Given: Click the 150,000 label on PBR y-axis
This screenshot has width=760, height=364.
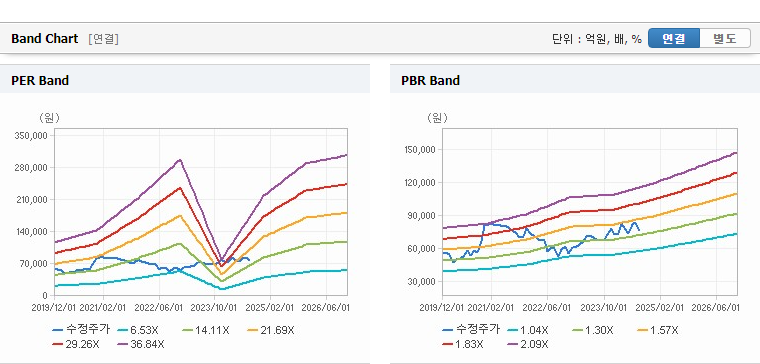Looking at the screenshot, I should [420, 150].
